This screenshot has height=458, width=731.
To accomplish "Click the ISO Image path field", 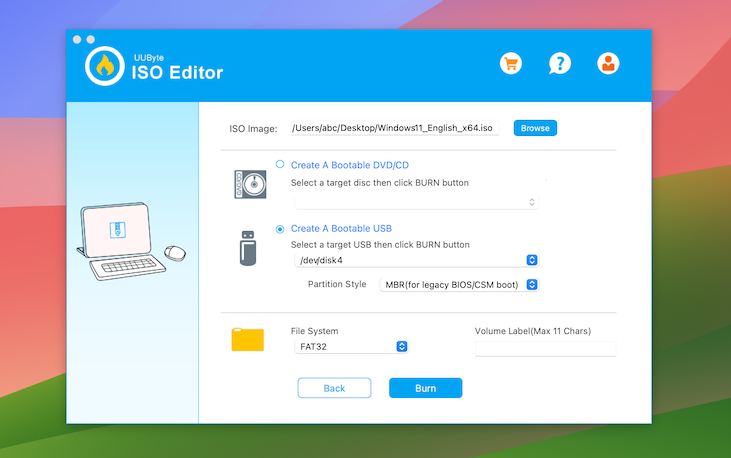I will [394, 128].
